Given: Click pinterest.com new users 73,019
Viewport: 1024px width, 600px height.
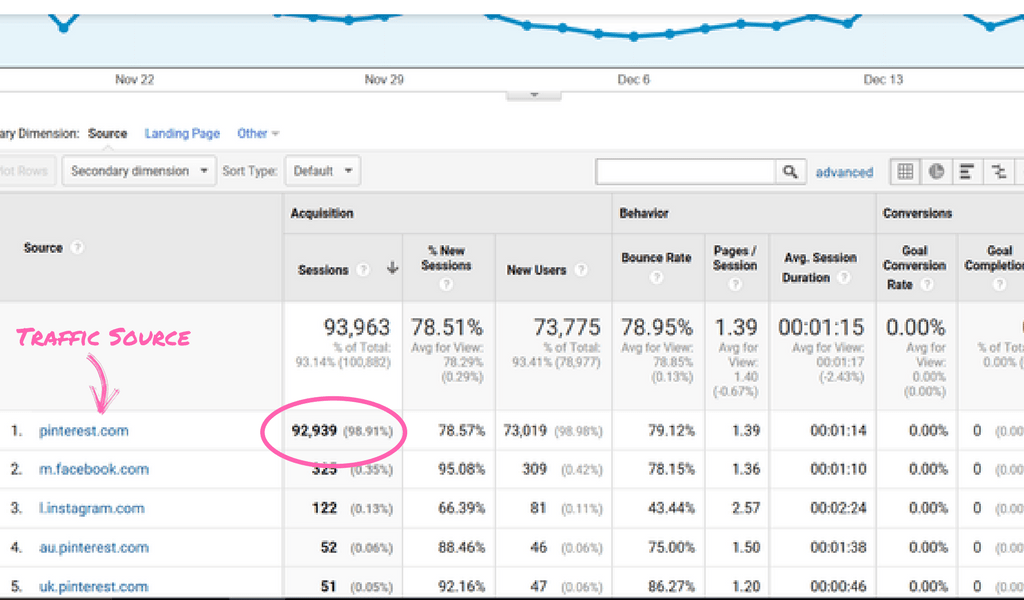Looking at the screenshot, I should (x=526, y=431).
